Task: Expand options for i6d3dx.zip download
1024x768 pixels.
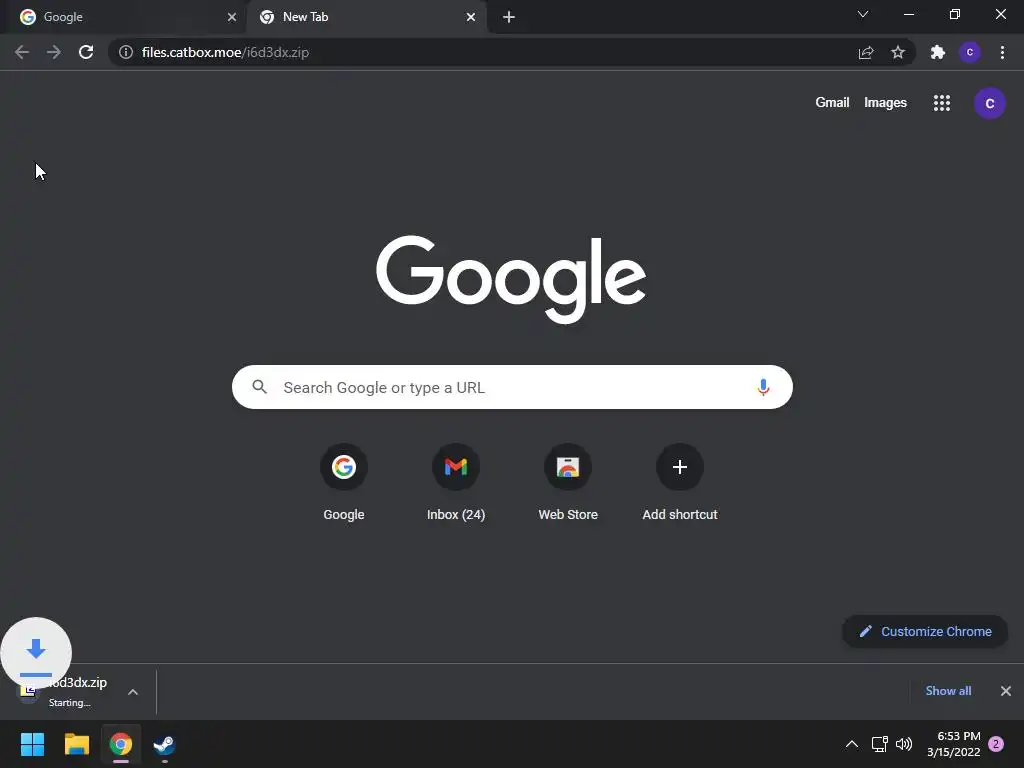Action: (x=133, y=692)
